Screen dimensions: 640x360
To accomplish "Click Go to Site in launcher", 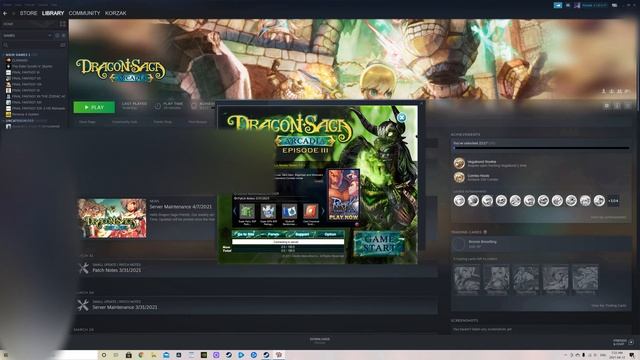I will [245, 234].
